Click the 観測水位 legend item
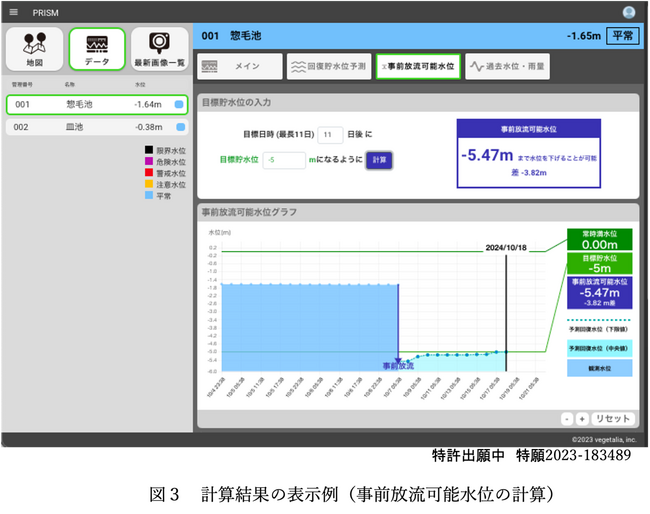This screenshot has width=650, height=514. [x=599, y=368]
